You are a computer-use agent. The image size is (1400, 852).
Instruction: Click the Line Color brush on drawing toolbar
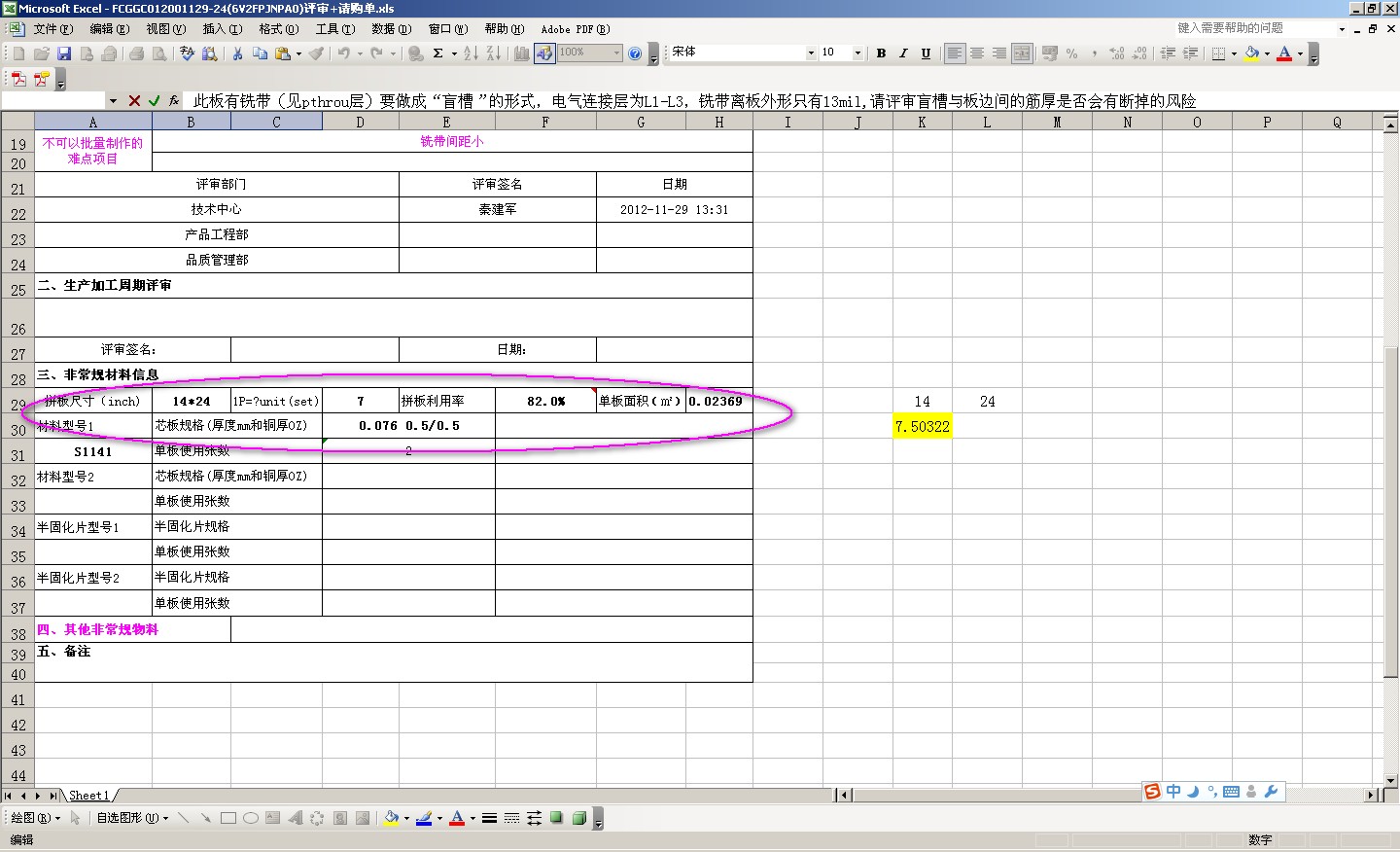(424, 818)
